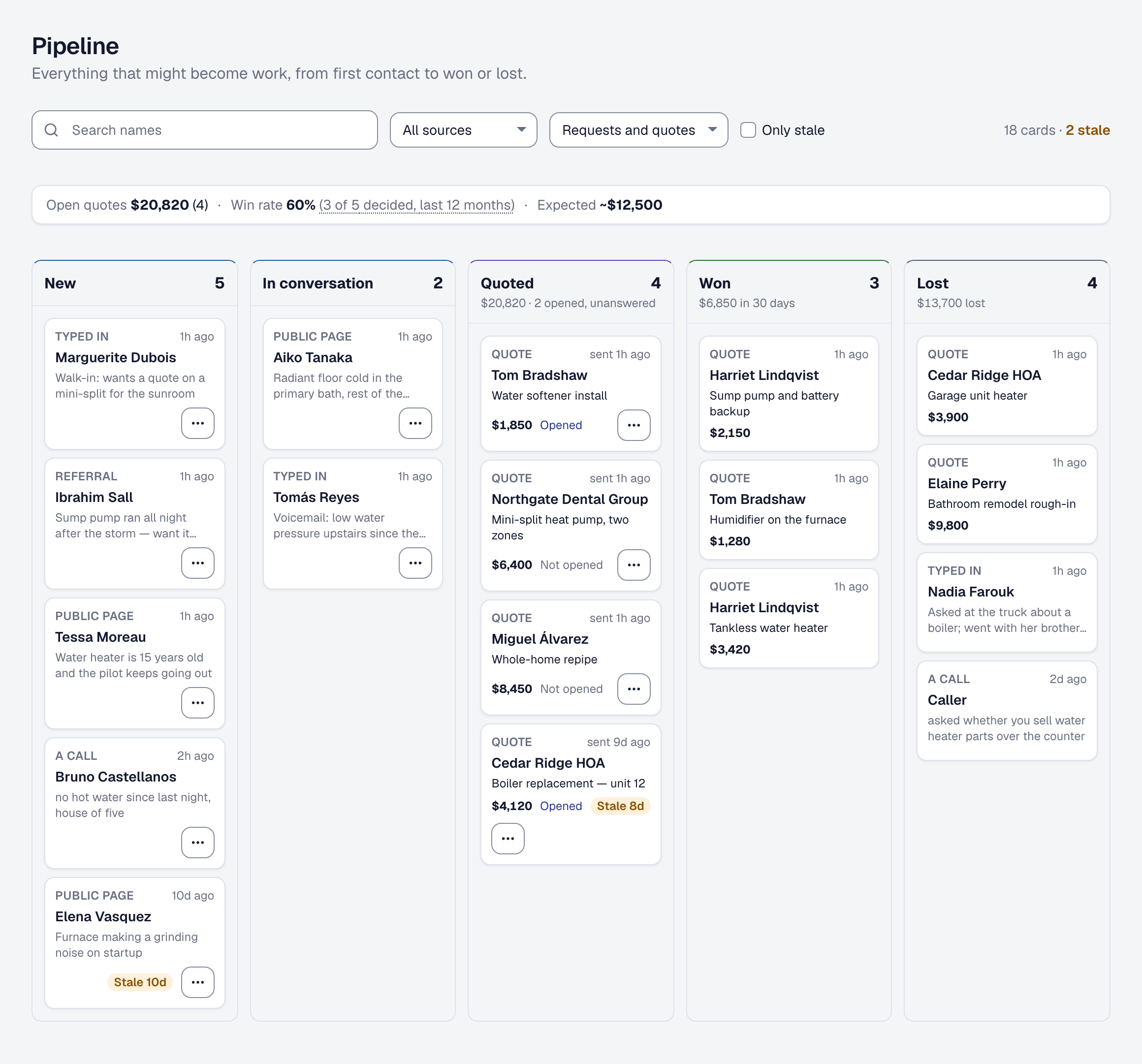Click Not opened status on Northgate Dental quote
The width and height of the screenshot is (1142, 1064).
(571, 565)
